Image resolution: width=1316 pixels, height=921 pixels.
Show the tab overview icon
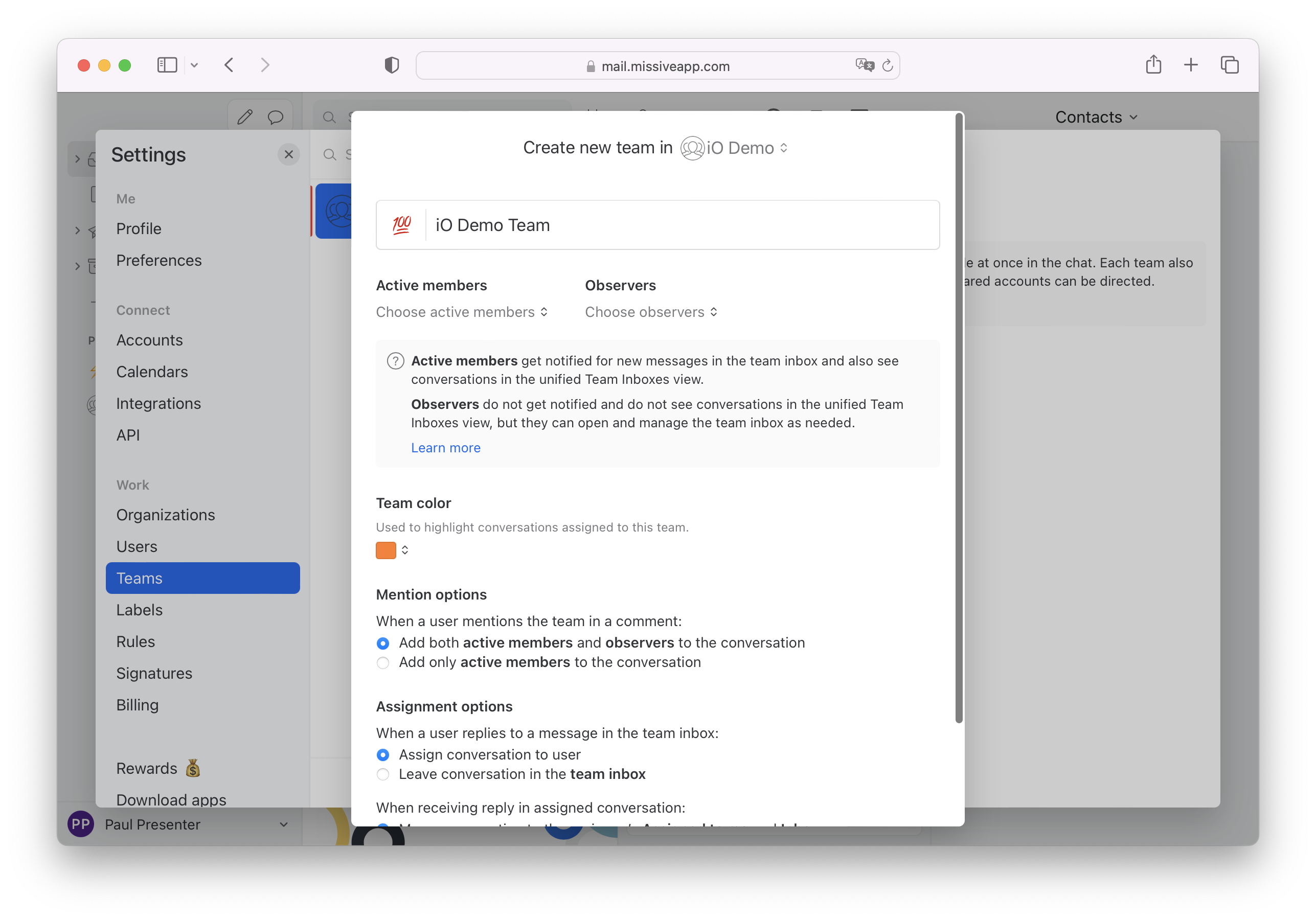coord(1230,65)
